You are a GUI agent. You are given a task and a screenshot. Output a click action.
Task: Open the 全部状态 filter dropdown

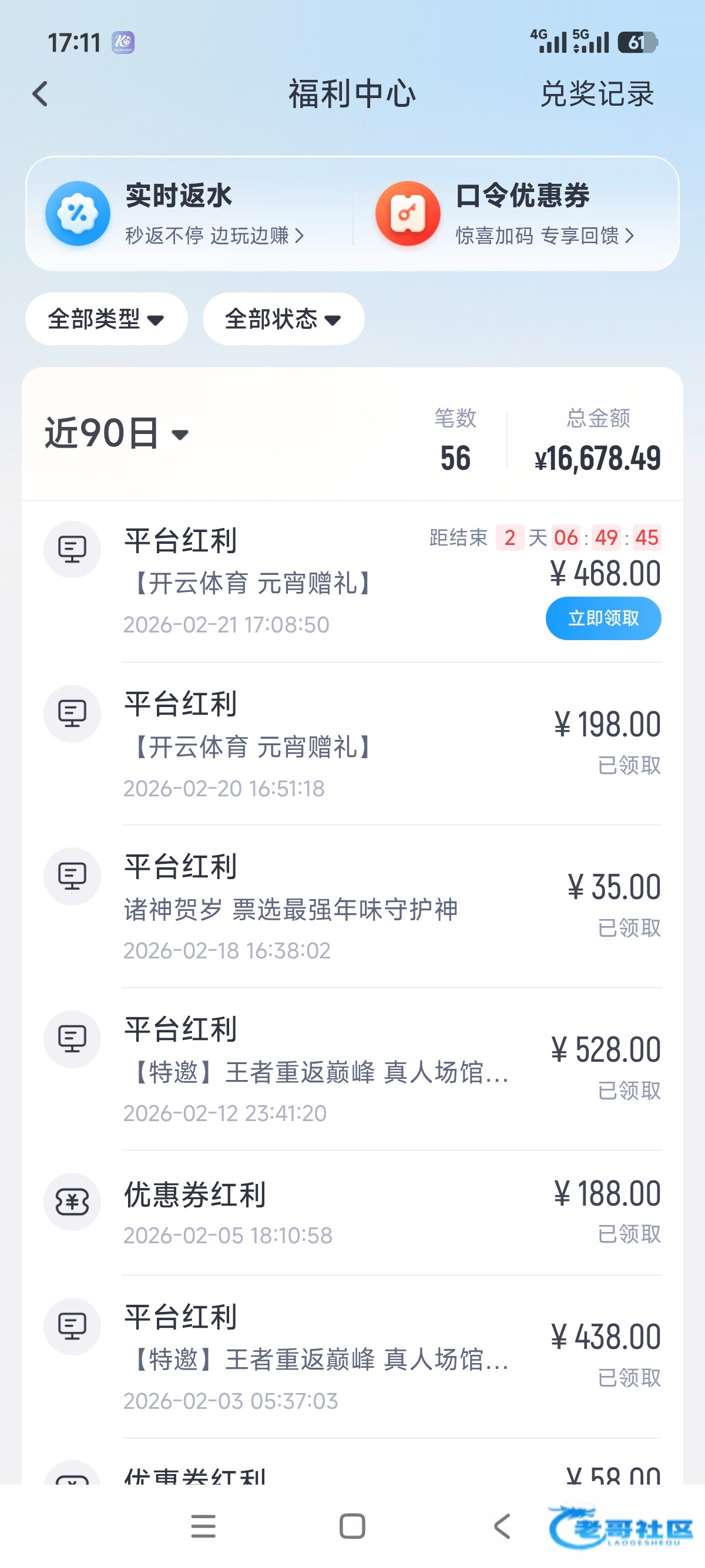(x=283, y=319)
